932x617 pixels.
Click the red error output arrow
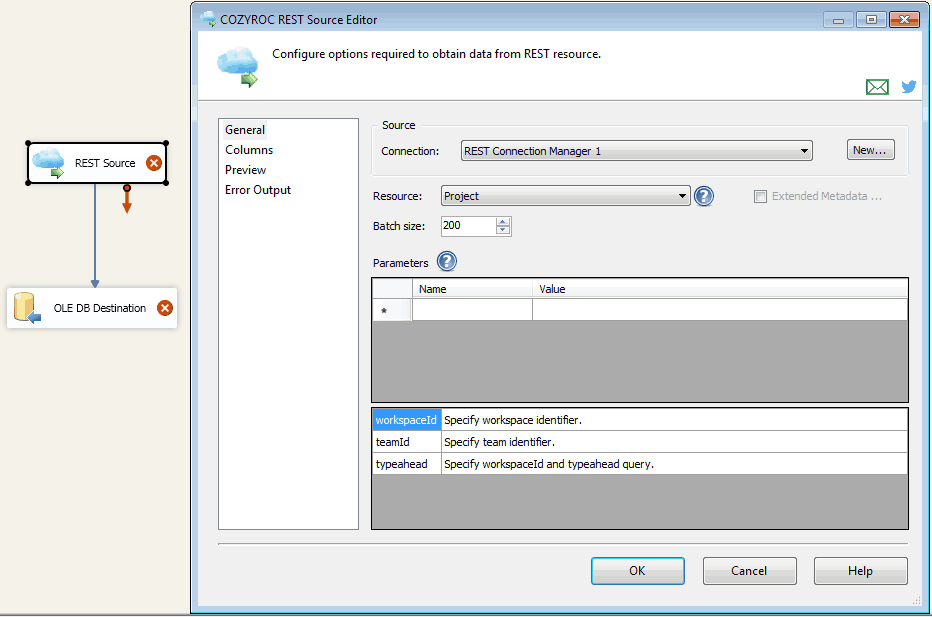point(127,199)
